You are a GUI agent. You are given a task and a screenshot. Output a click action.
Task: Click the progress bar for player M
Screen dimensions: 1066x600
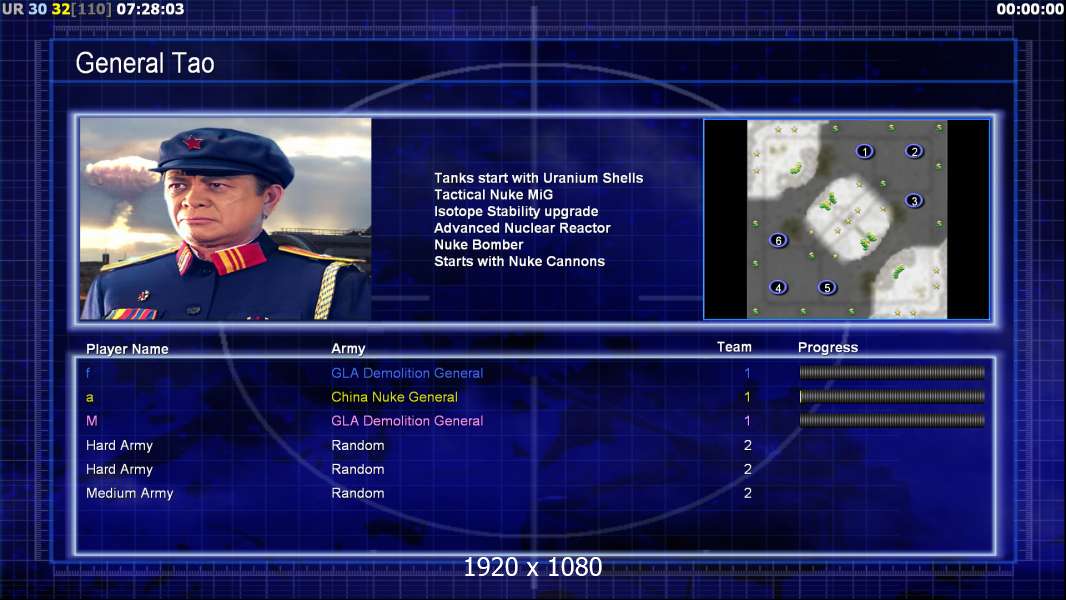pos(892,421)
